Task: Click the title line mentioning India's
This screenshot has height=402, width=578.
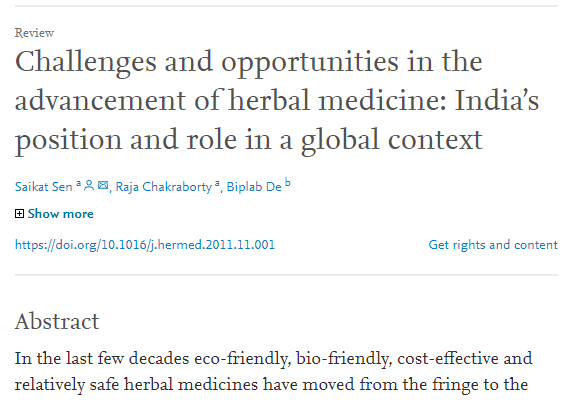Action: click(x=277, y=100)
